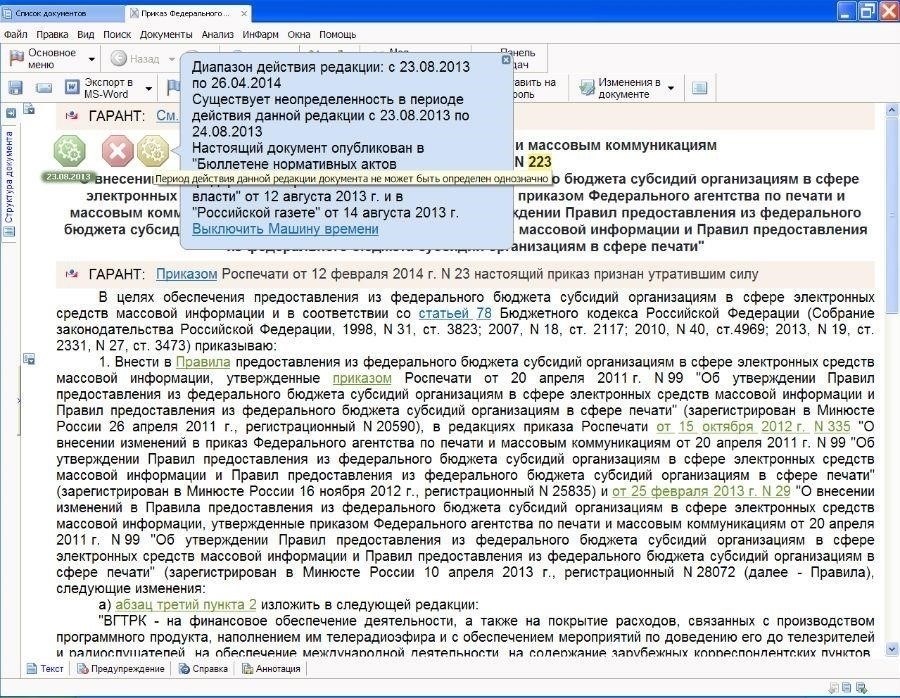Save the document with the floppy icon
Viewport: 900px width, 698px height.
coord(15,88)
